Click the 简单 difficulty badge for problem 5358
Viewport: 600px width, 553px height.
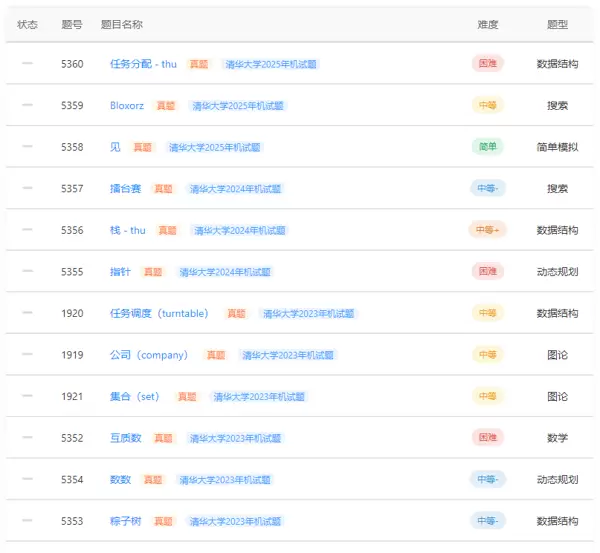pyautogui.click(x=487, y=147)
